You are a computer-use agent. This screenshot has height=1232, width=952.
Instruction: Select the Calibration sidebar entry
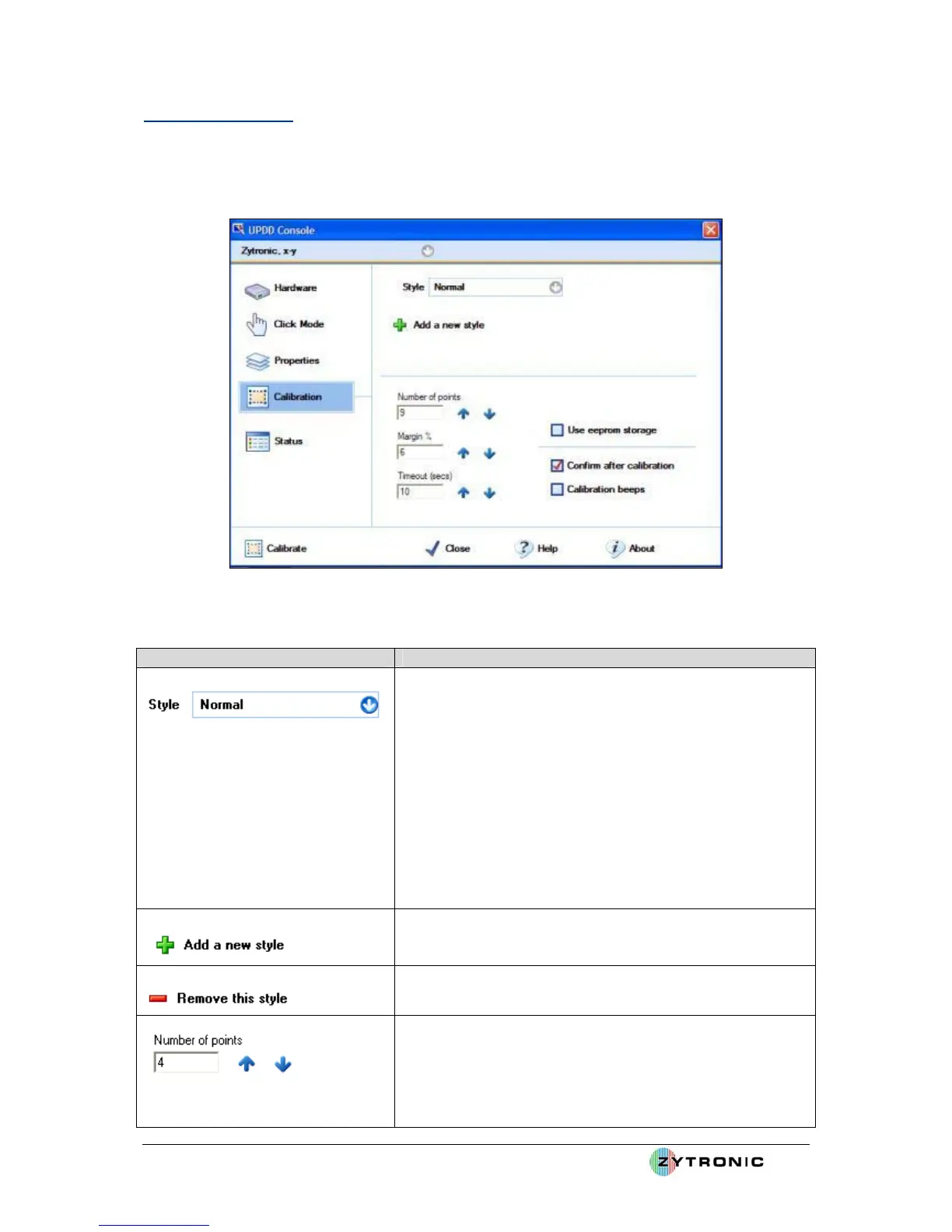296,397
